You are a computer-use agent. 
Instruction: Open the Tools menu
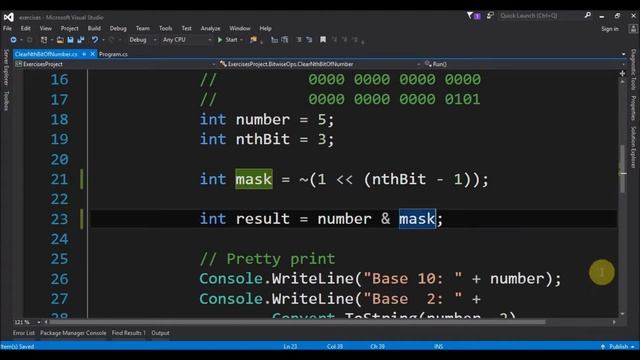pos(165,28)
